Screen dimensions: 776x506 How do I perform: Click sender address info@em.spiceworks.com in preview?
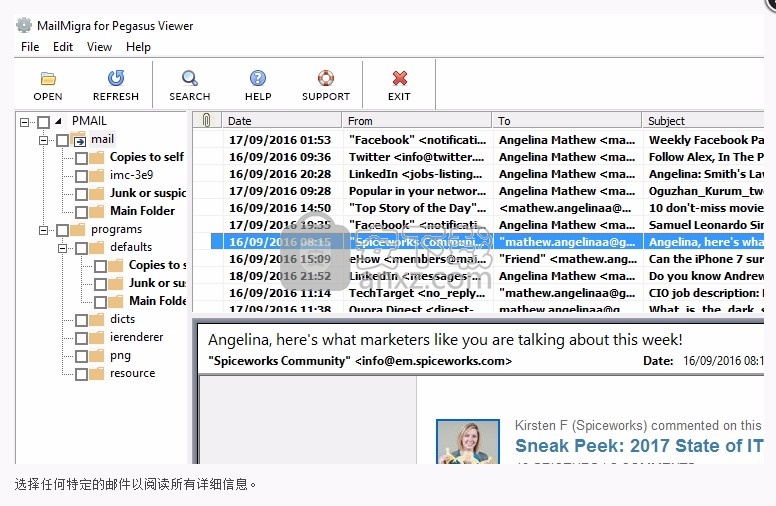coord(434,361)
